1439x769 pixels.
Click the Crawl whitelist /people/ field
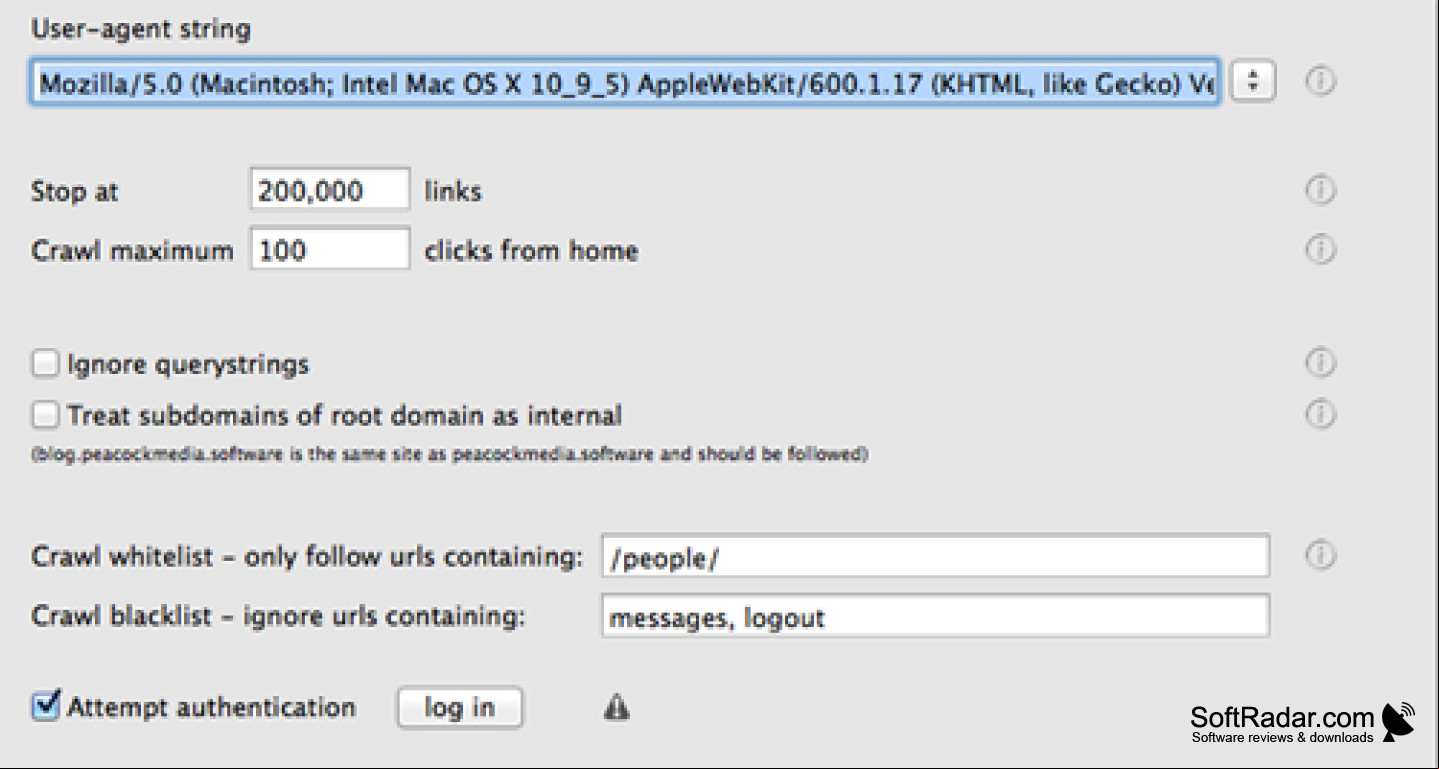point(935,557)
